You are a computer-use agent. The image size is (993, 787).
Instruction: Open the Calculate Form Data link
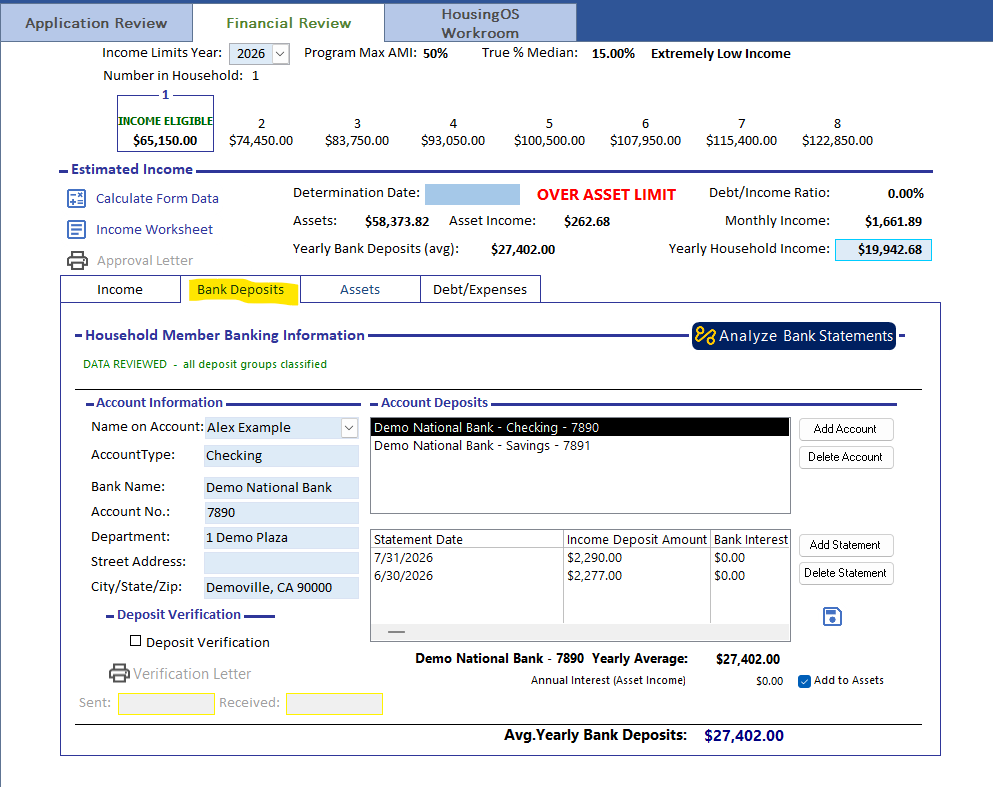point(157,199)
